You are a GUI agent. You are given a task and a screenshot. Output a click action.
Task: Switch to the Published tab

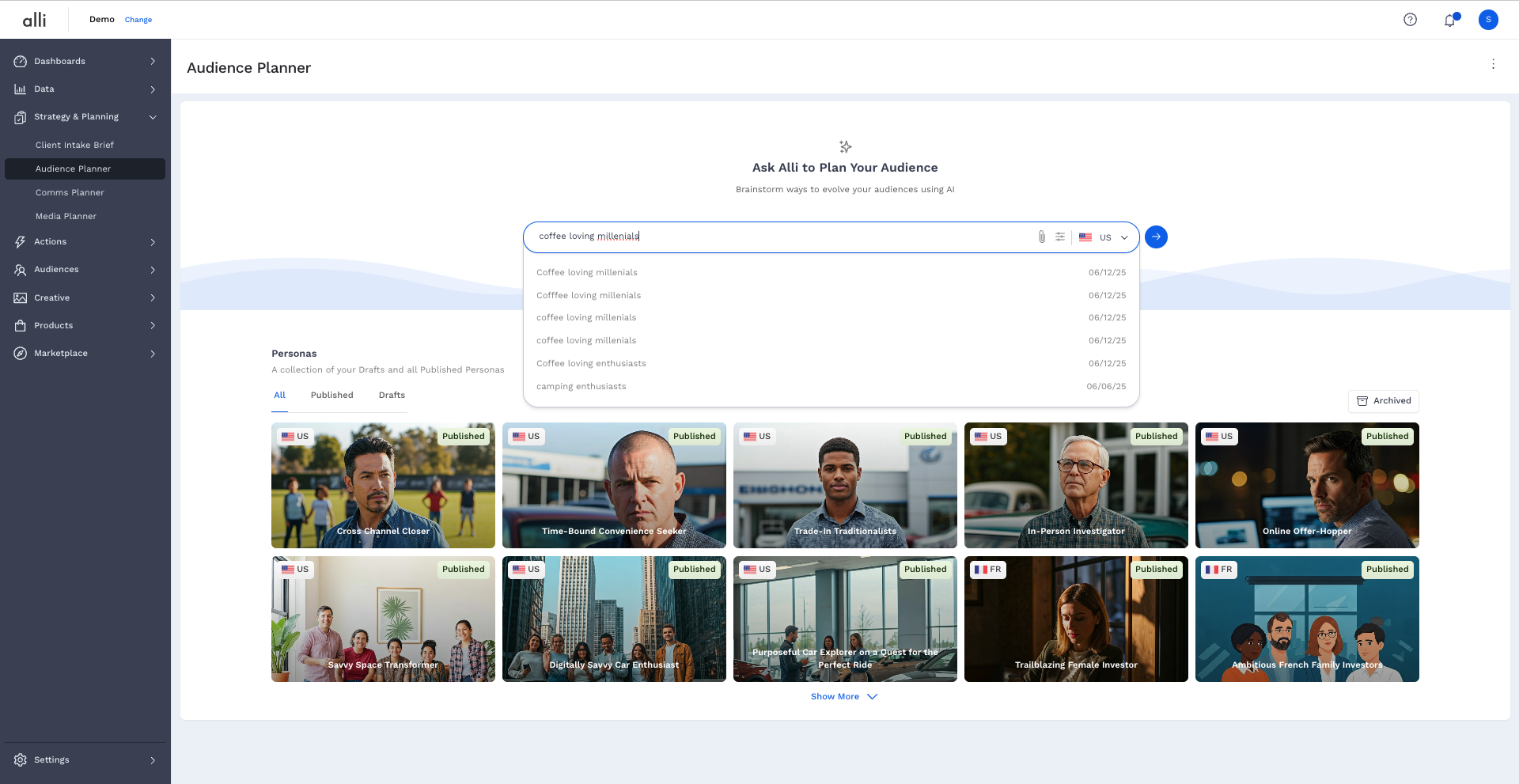[x=331, y=396]
